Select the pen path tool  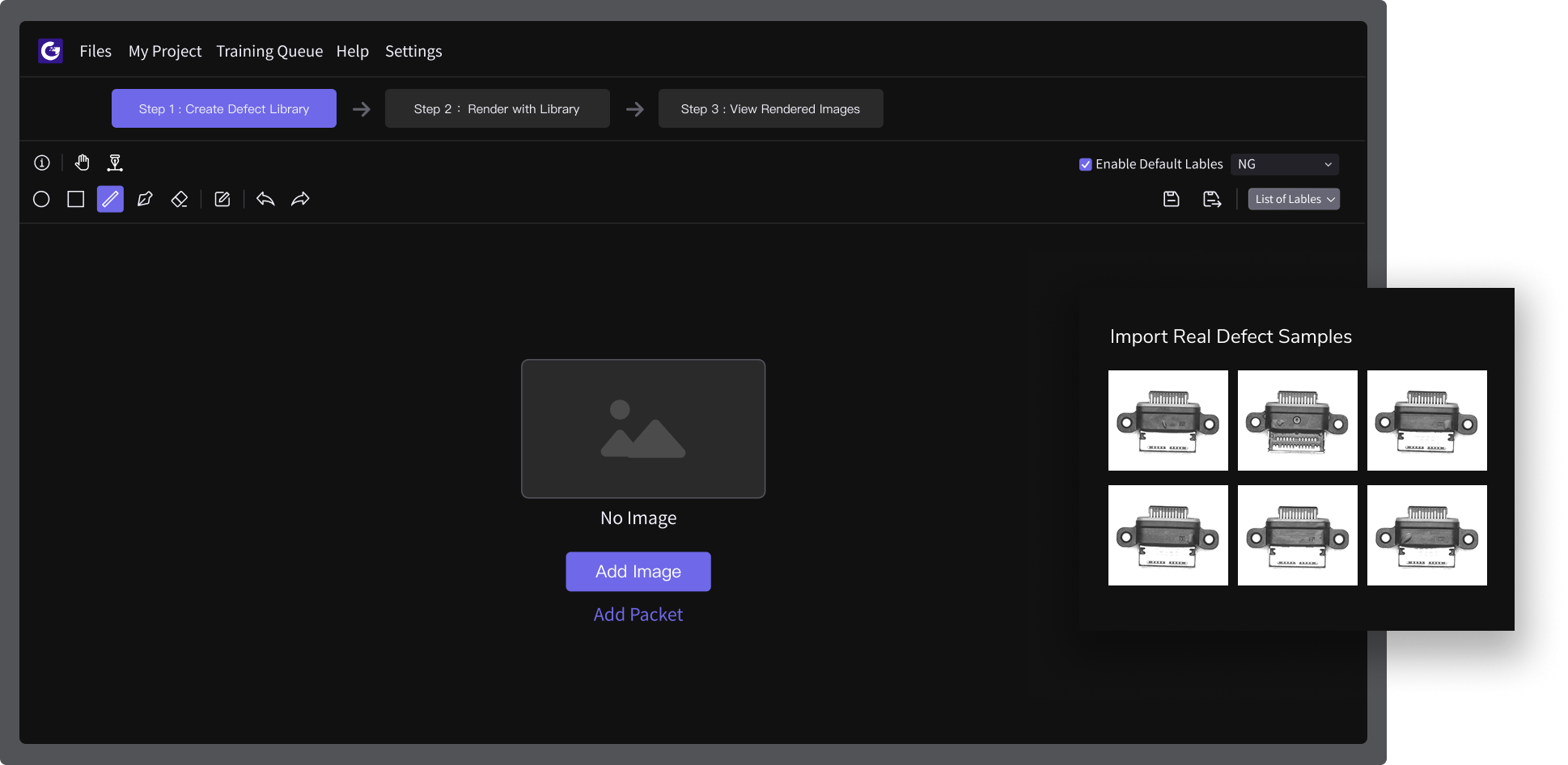145,199
